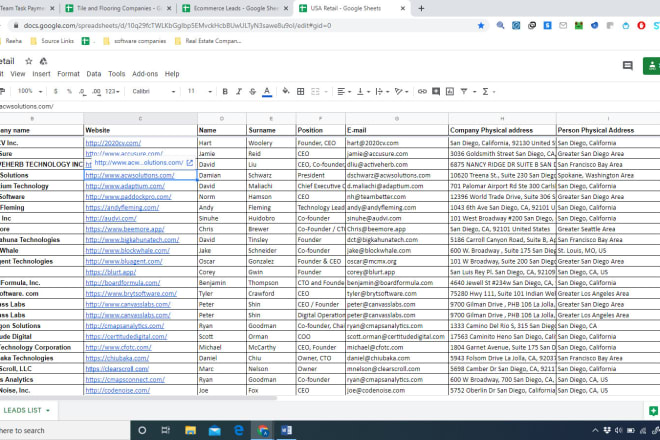
Task: Expand the filter views arrow
Action: coord(474,92)
